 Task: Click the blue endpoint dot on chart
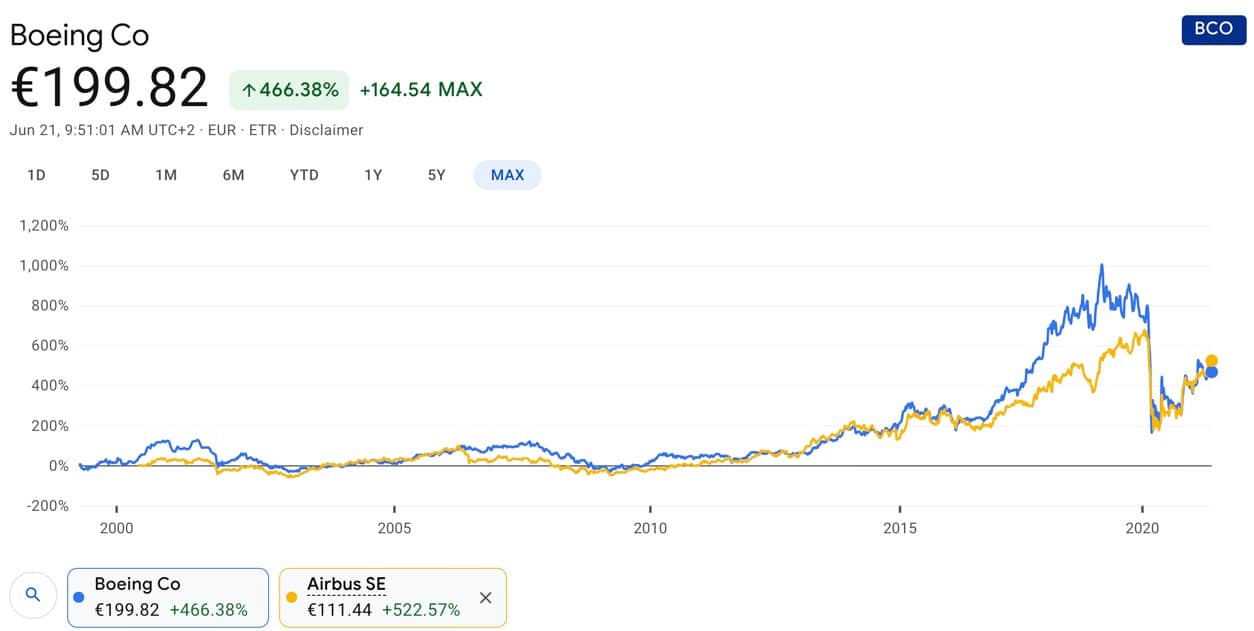pyautogui.click(x=1212, y=372)
